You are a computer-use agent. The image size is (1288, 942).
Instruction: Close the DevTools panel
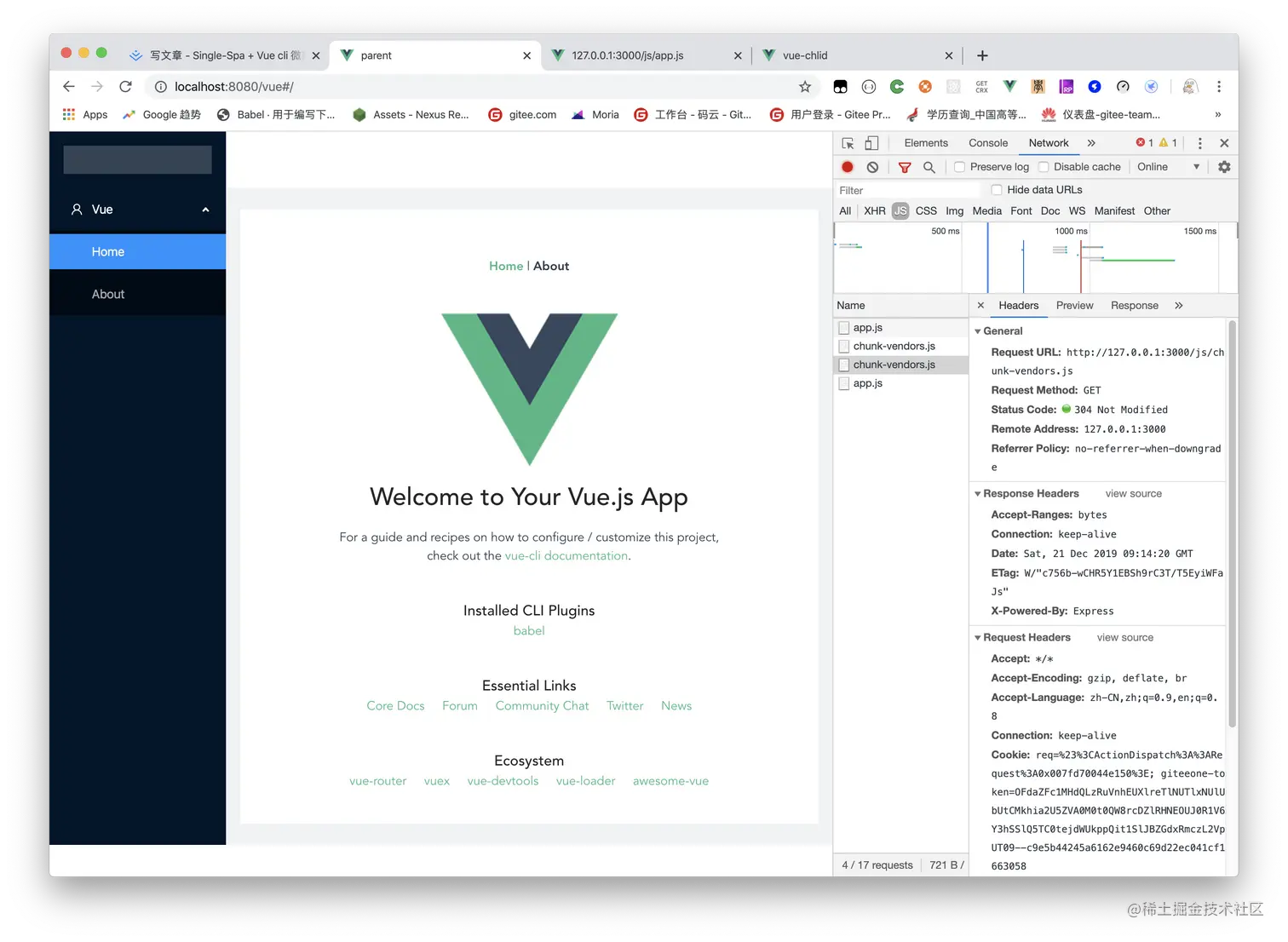coord(1224,143)
